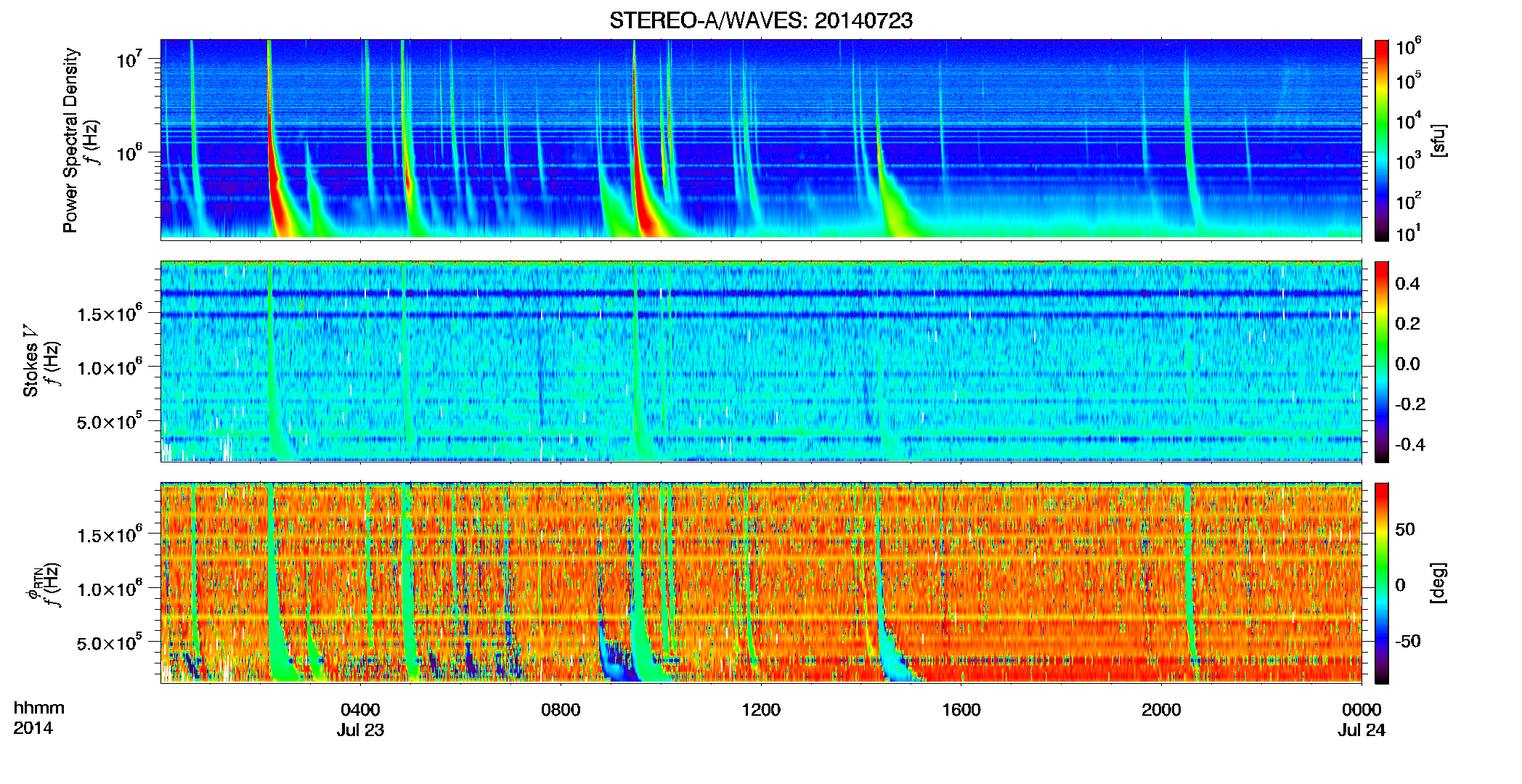Click the 0000 time tick label
This screenshot has width=1522, height=784.
point(1362,710)
